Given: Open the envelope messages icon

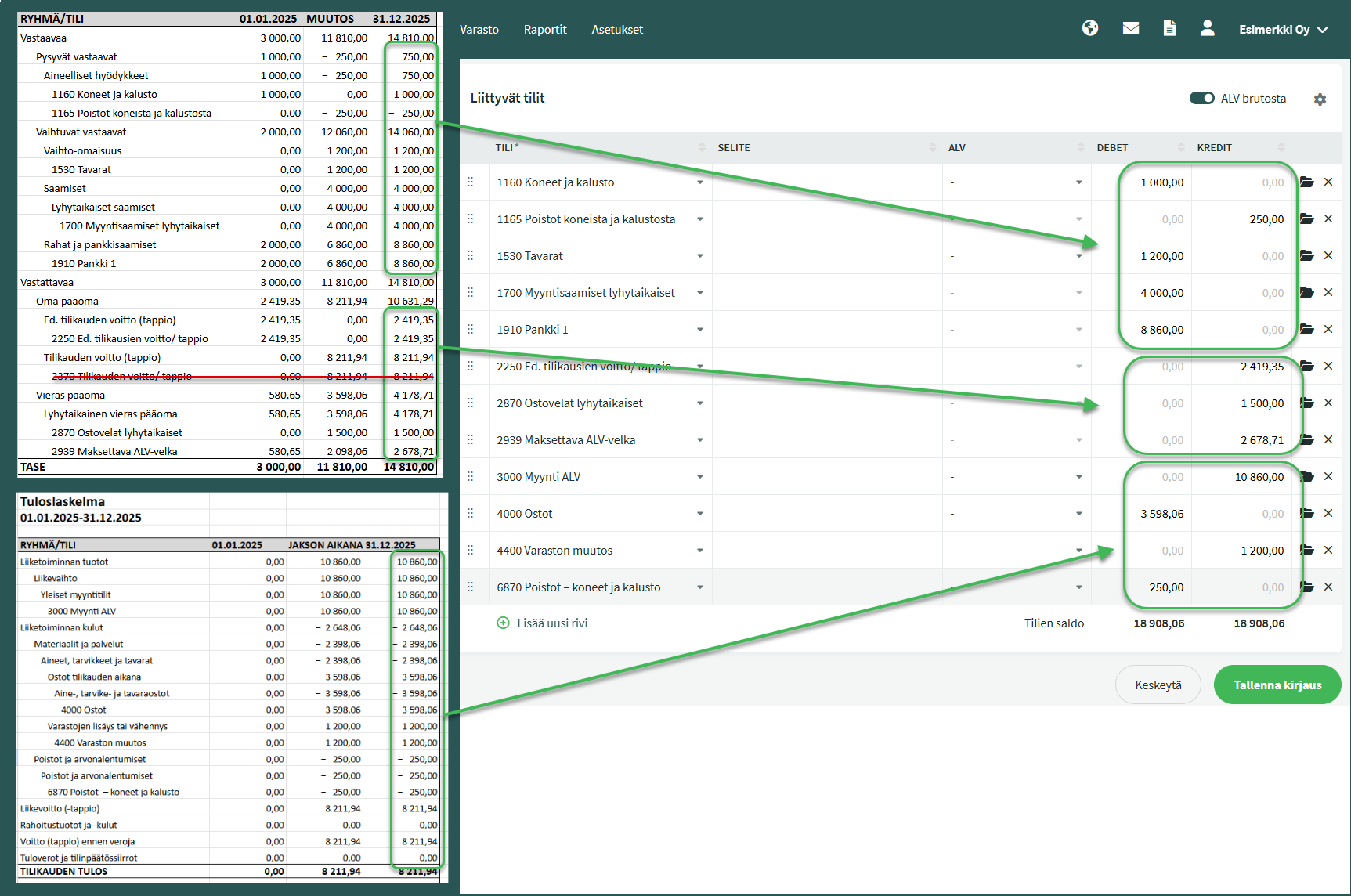Looking at the screenshot, I should (x=1131, y=28).
